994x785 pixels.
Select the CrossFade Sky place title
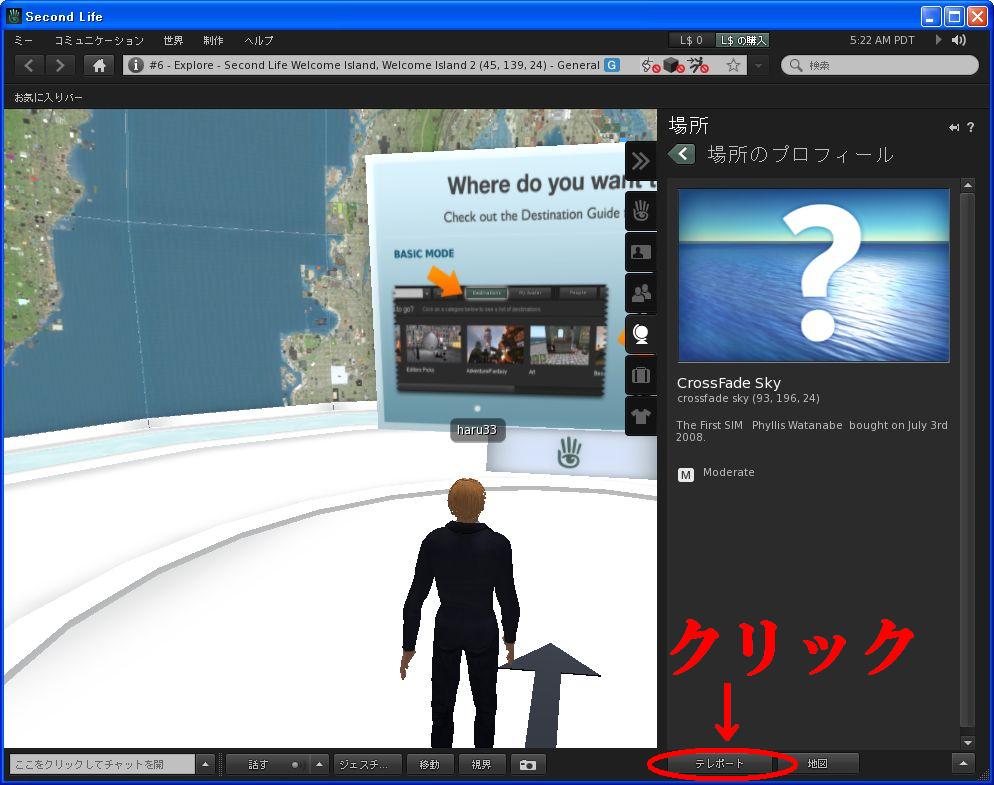pyautogui.click(x=729, y=383)
